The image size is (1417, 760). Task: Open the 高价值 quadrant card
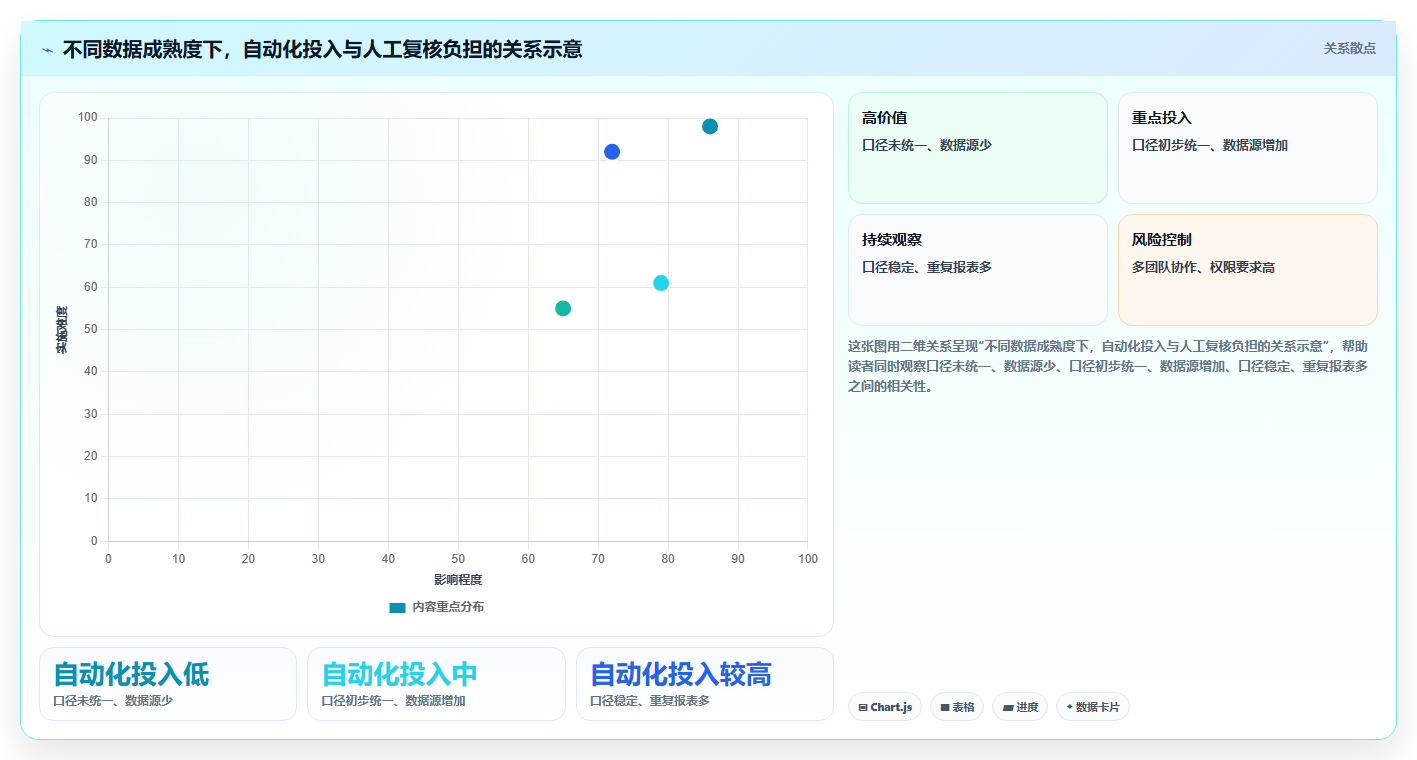click(x=978, y=148)
